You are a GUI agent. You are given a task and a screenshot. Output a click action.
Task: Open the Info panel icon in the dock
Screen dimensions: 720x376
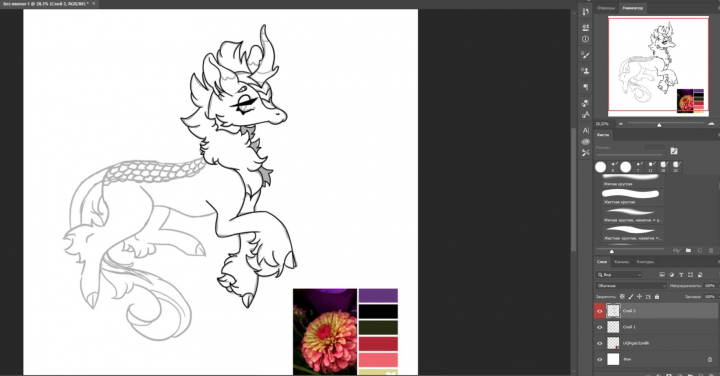point(585,39)
